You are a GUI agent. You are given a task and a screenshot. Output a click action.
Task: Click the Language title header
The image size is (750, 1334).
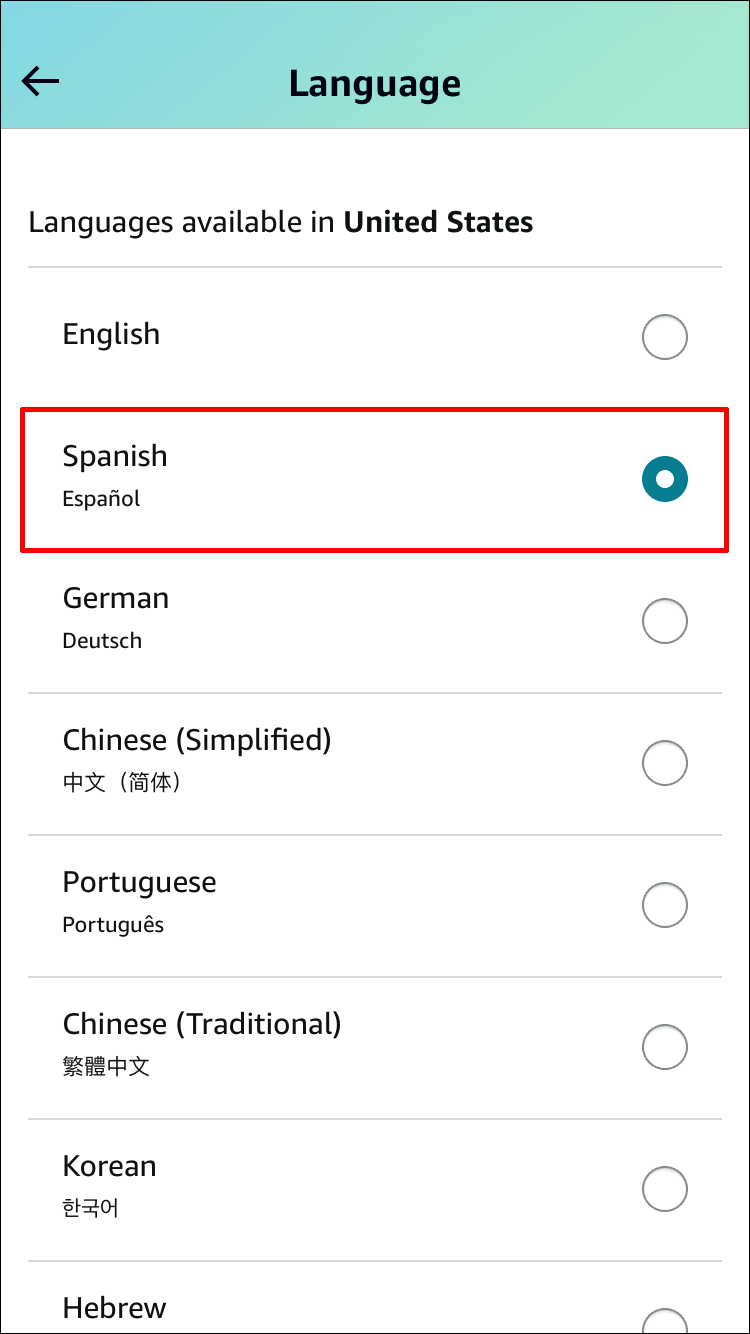(375, 83)
